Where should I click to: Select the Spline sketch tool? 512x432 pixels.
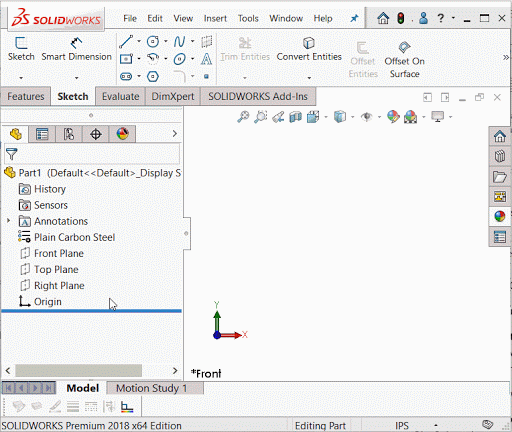pyautogui.click(x=180, y=42)
